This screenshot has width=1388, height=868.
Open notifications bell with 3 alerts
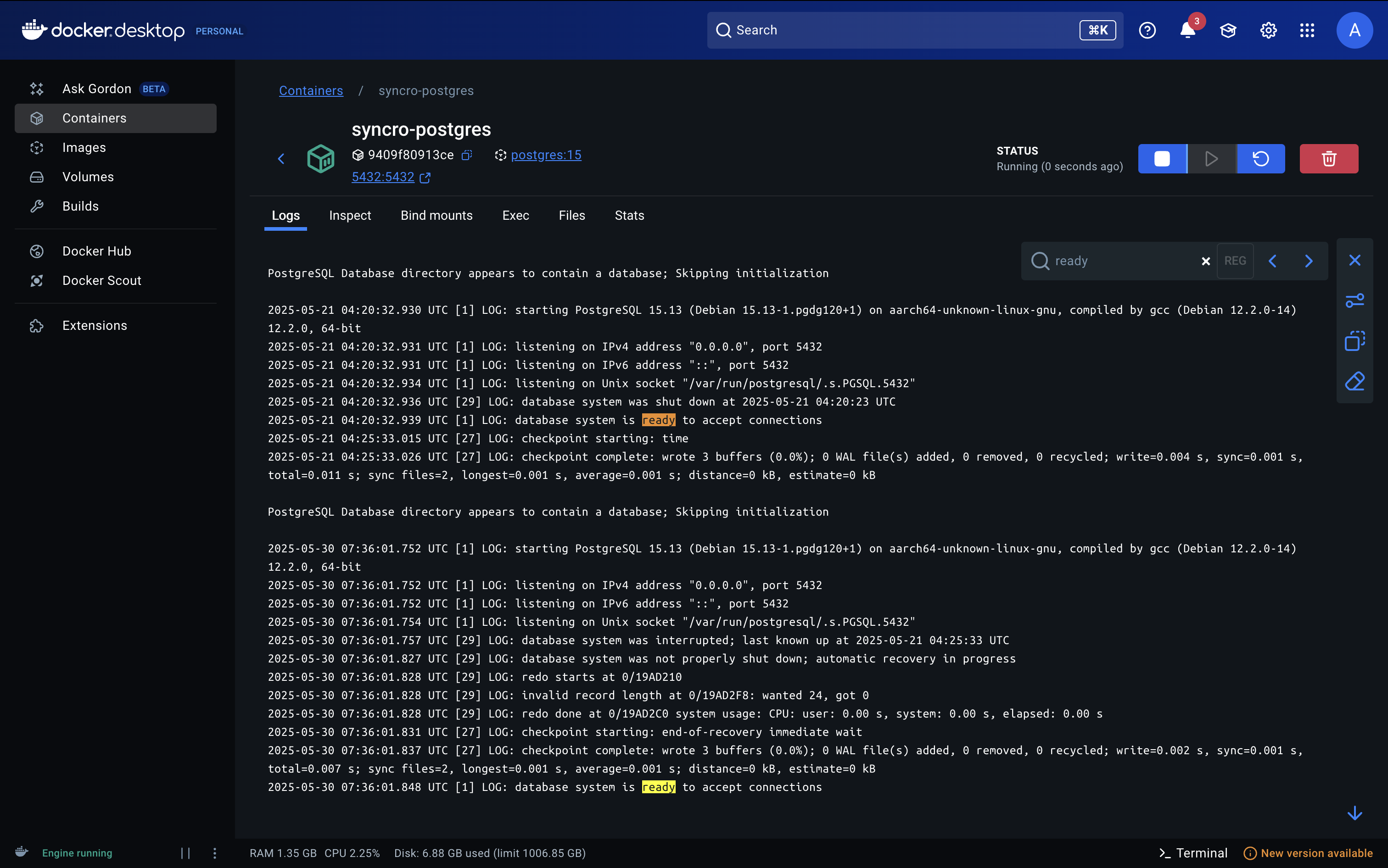click(1187, 30)
